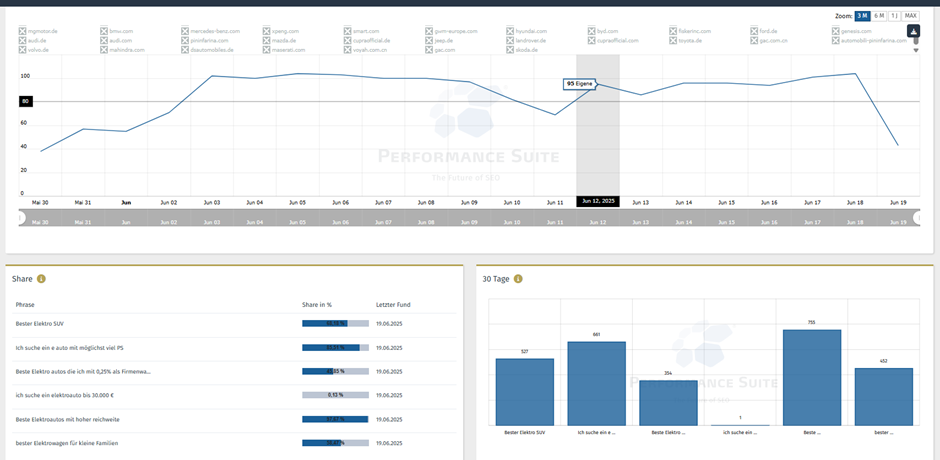Toggle the landrover.de legend checkbox
Screen dimensions: 940x460
pyautogui.click(x=510, y=41)
